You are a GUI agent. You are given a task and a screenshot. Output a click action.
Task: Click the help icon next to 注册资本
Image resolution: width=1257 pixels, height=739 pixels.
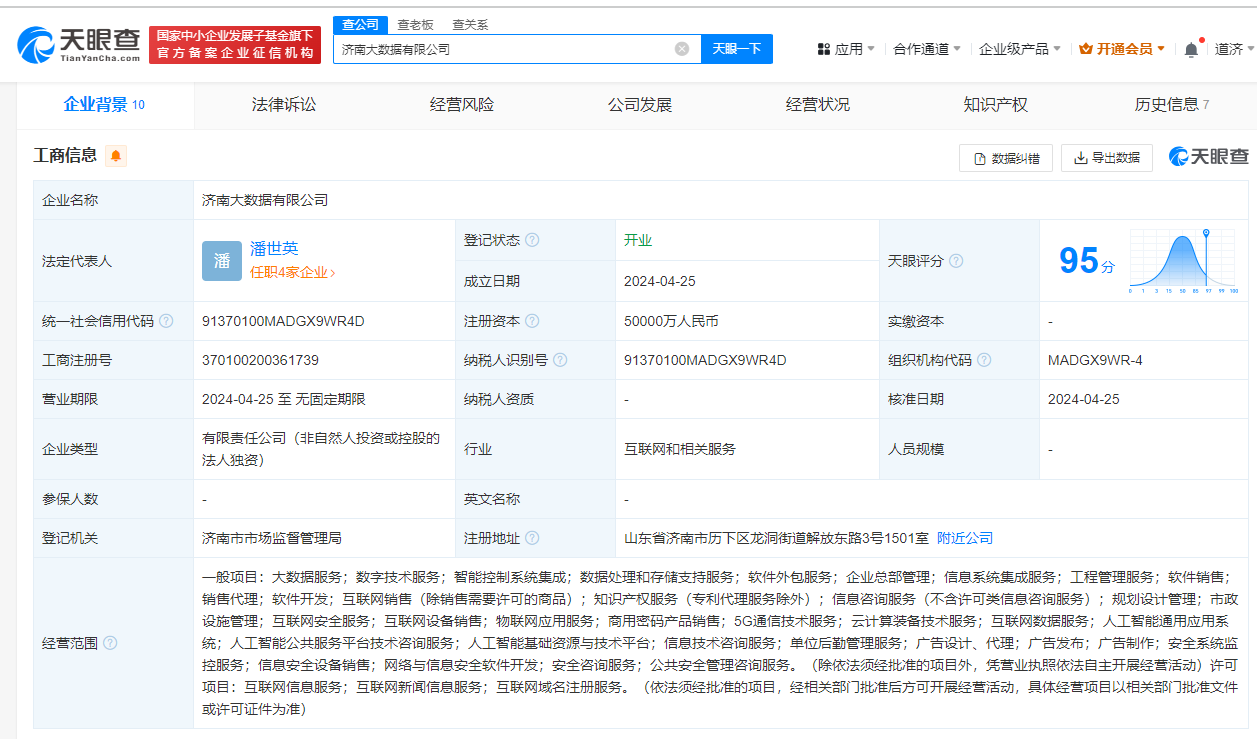pos(533,321)
